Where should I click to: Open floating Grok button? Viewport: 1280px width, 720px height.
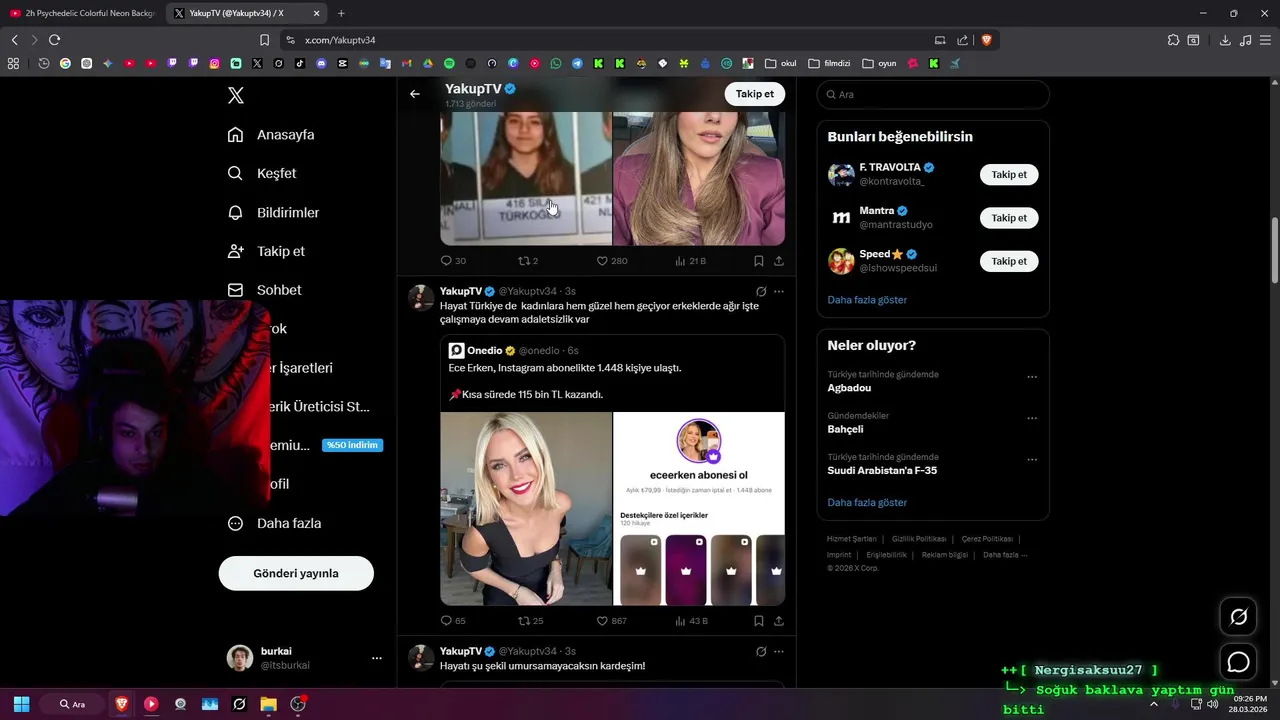[x=1238, y=617]
